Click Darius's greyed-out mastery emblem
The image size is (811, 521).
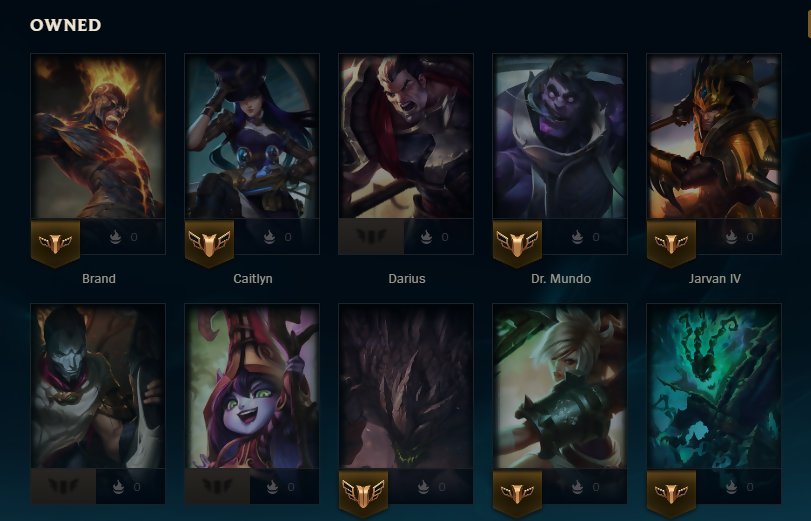pos(371,236)
